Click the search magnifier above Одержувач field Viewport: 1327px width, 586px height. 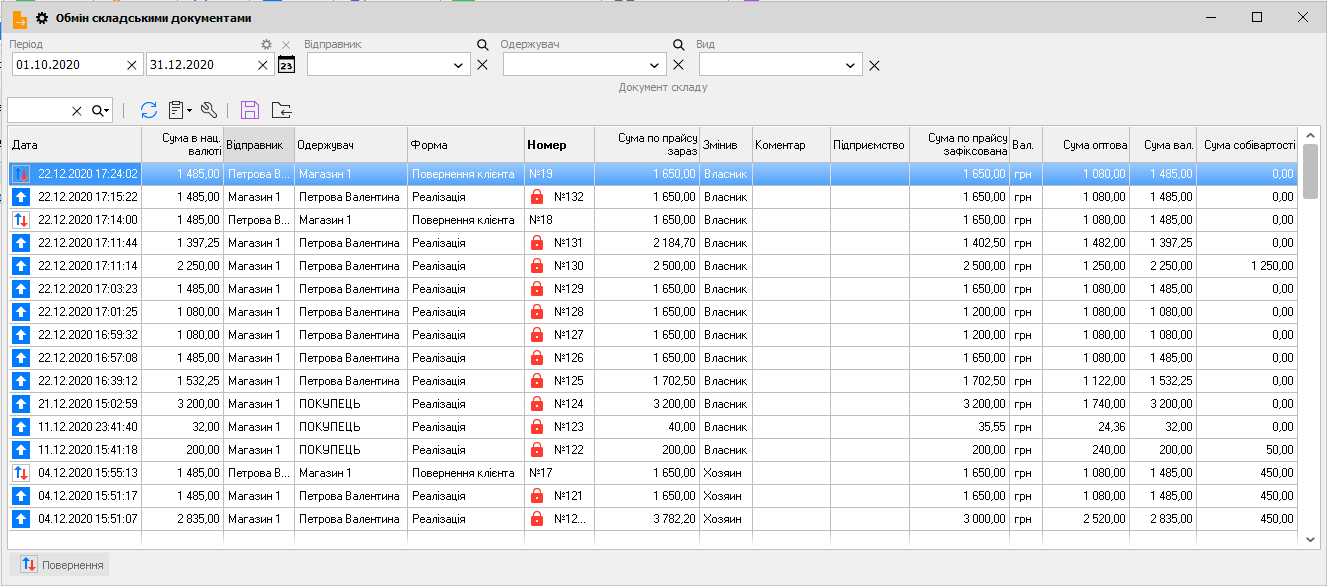(x=678, y=45)
